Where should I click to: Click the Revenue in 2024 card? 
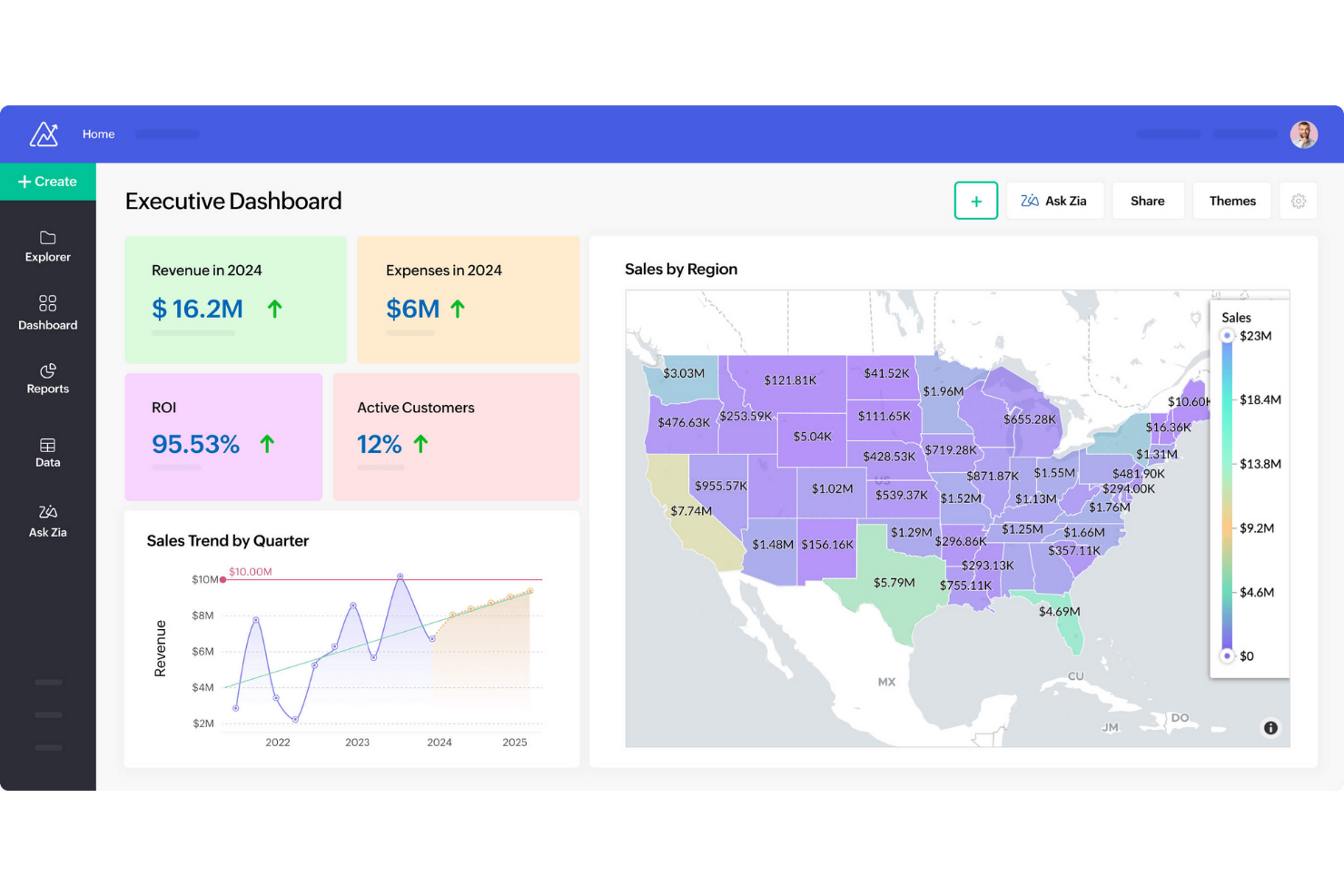(235, 300)
